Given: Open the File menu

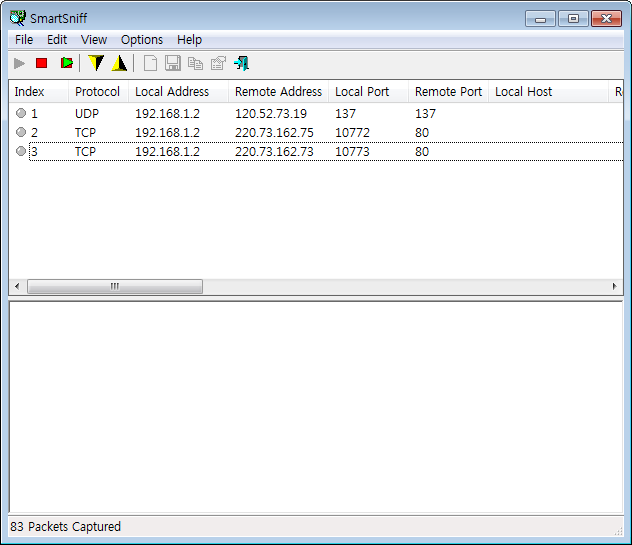Looking at the screenshot, I should 24,40.
